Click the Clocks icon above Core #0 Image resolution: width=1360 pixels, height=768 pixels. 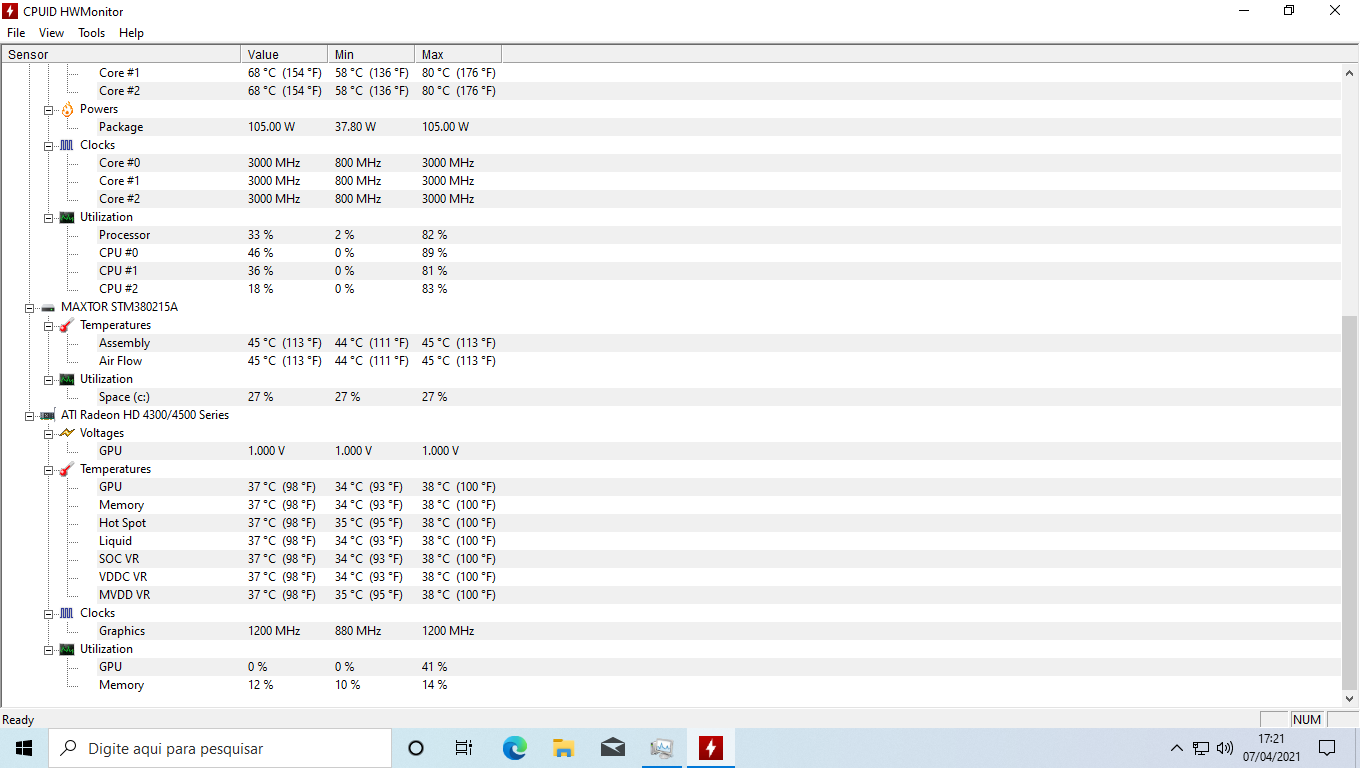coord(67,145)
